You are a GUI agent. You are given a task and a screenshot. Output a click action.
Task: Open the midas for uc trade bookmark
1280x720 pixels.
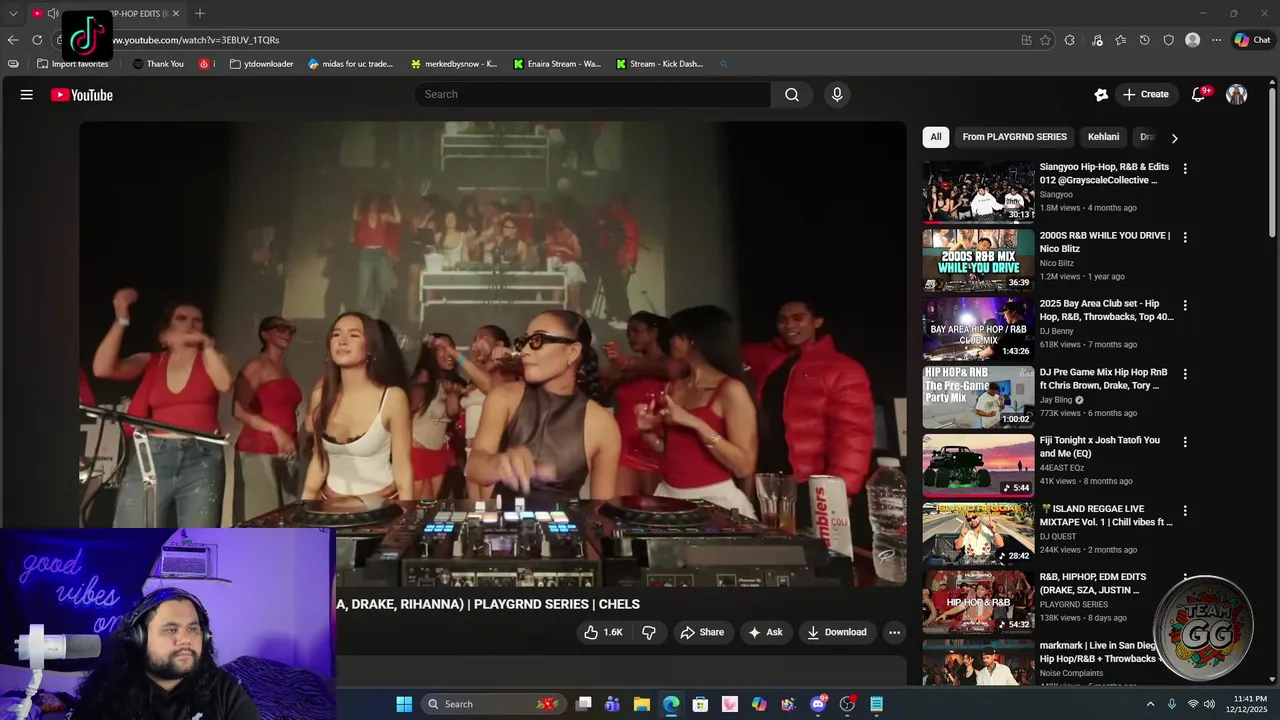[351, 64]
